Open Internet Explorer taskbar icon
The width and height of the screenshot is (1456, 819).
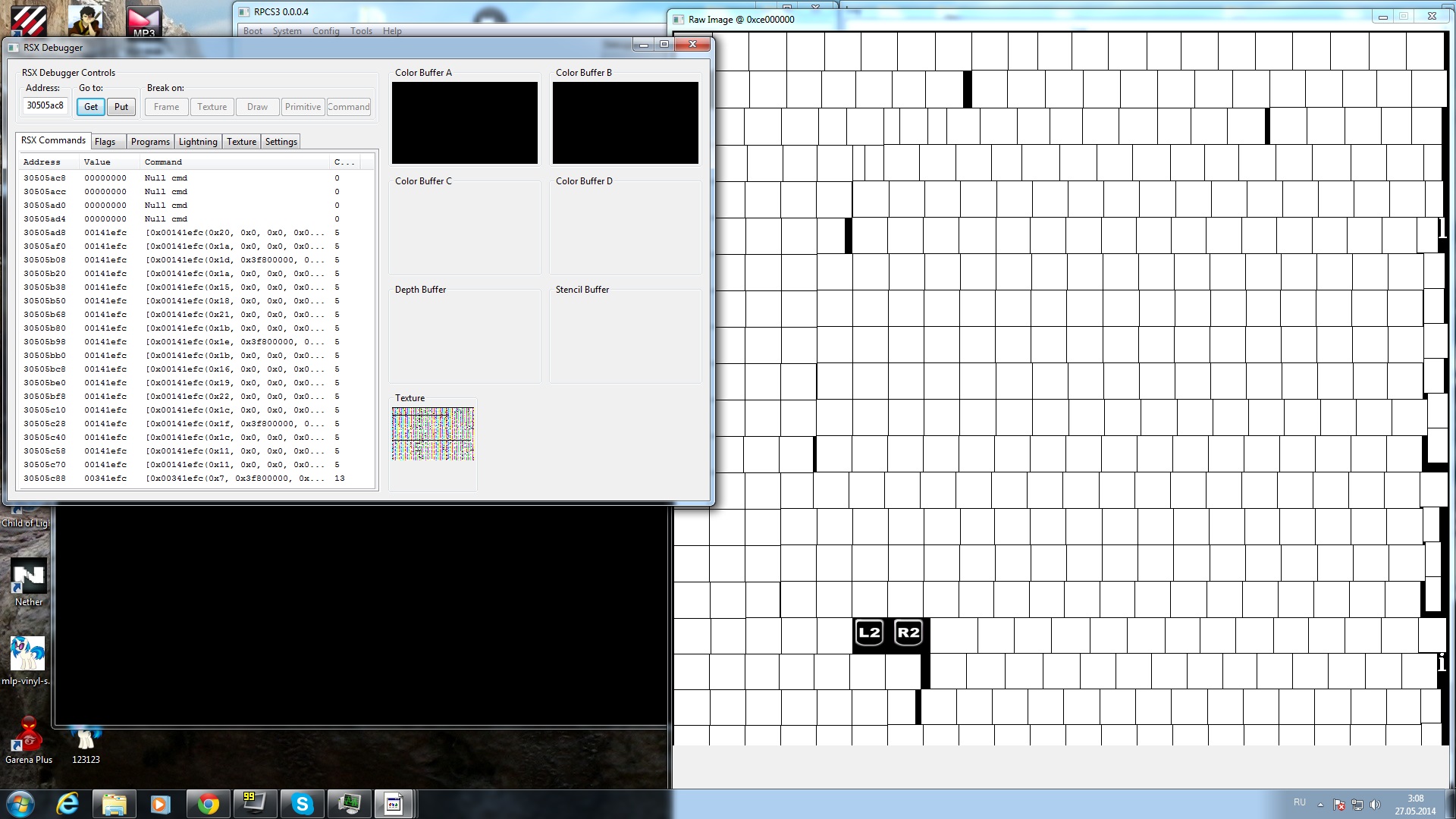[x=67, y=804]
